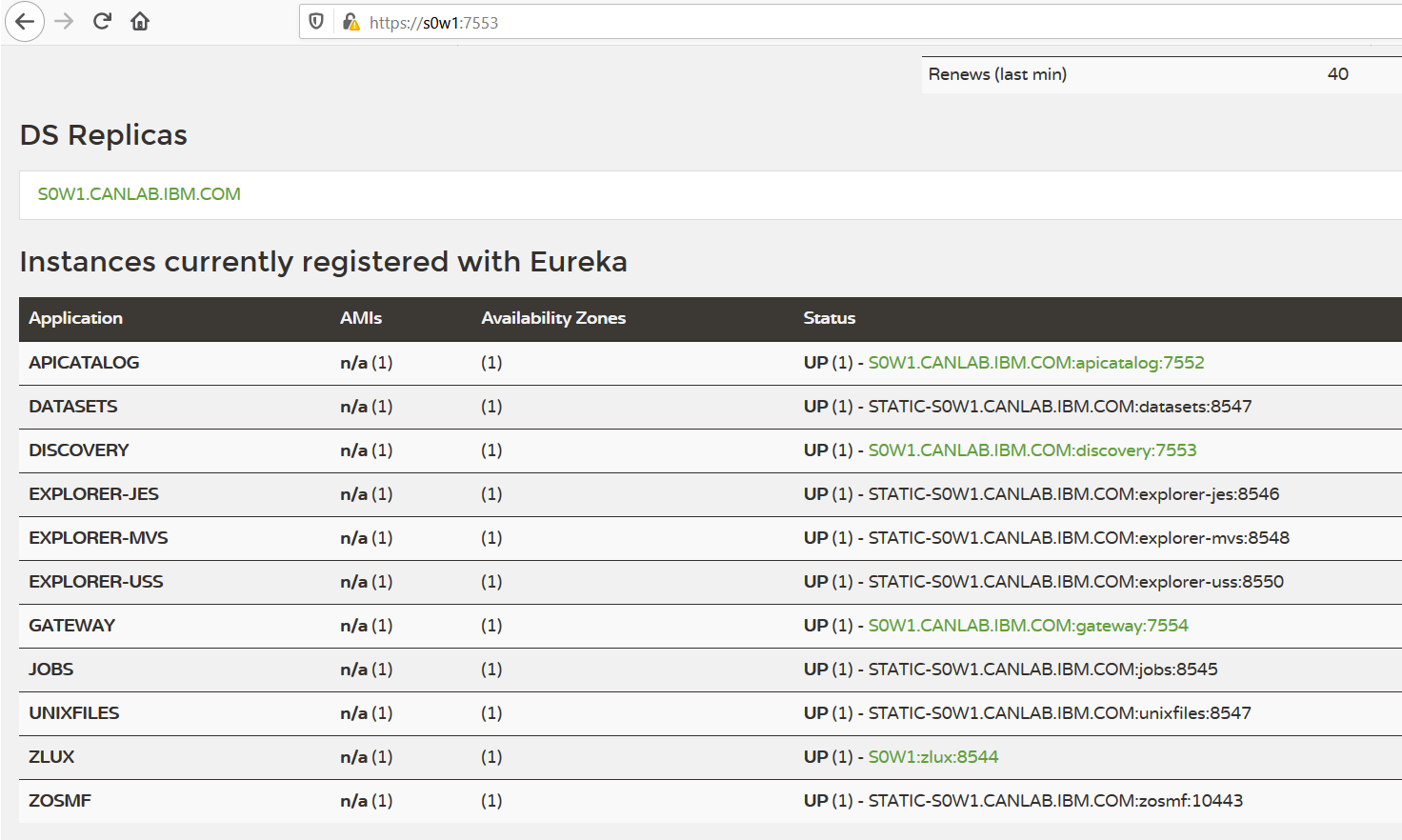Open the S0W1.CANLAB.IBM.COM DS replica link
Screen dimensions: 1402x840
point(139,194)
